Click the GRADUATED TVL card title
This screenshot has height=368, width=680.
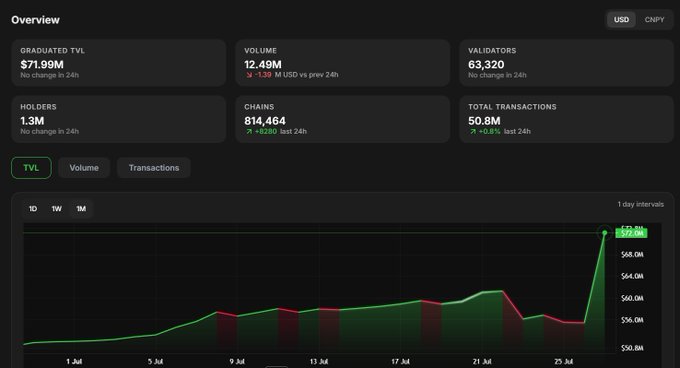pyautogui.click(x=52, y=51)
